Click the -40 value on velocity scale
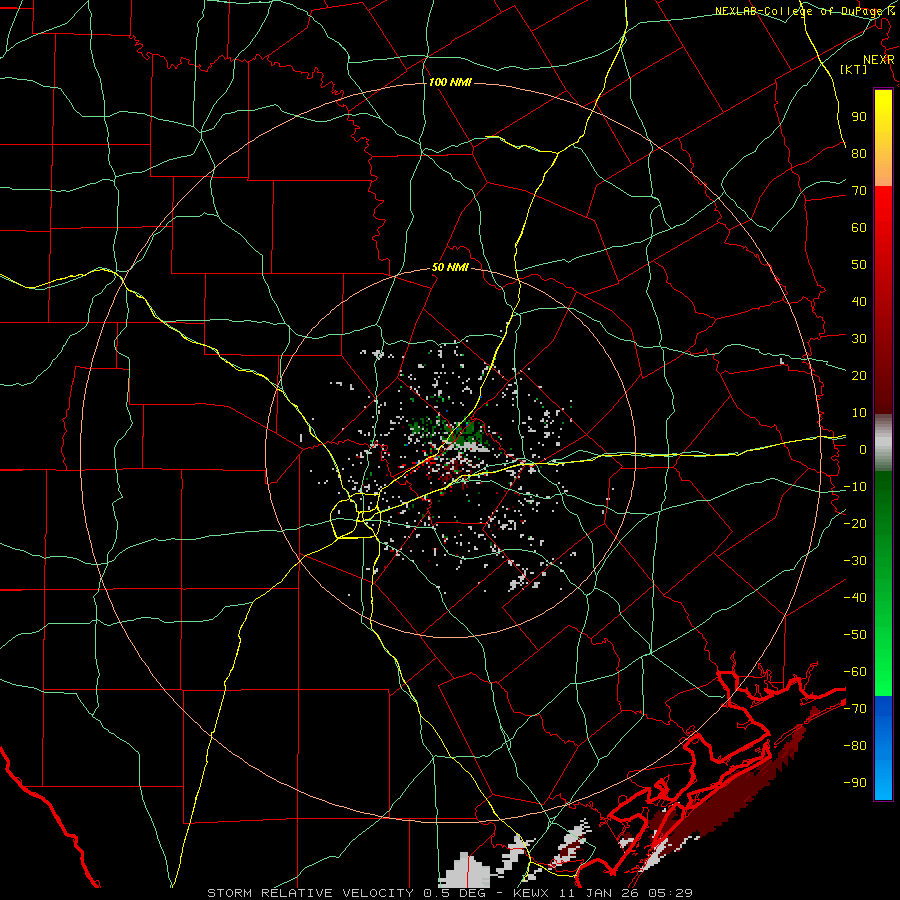 (855, 598)
